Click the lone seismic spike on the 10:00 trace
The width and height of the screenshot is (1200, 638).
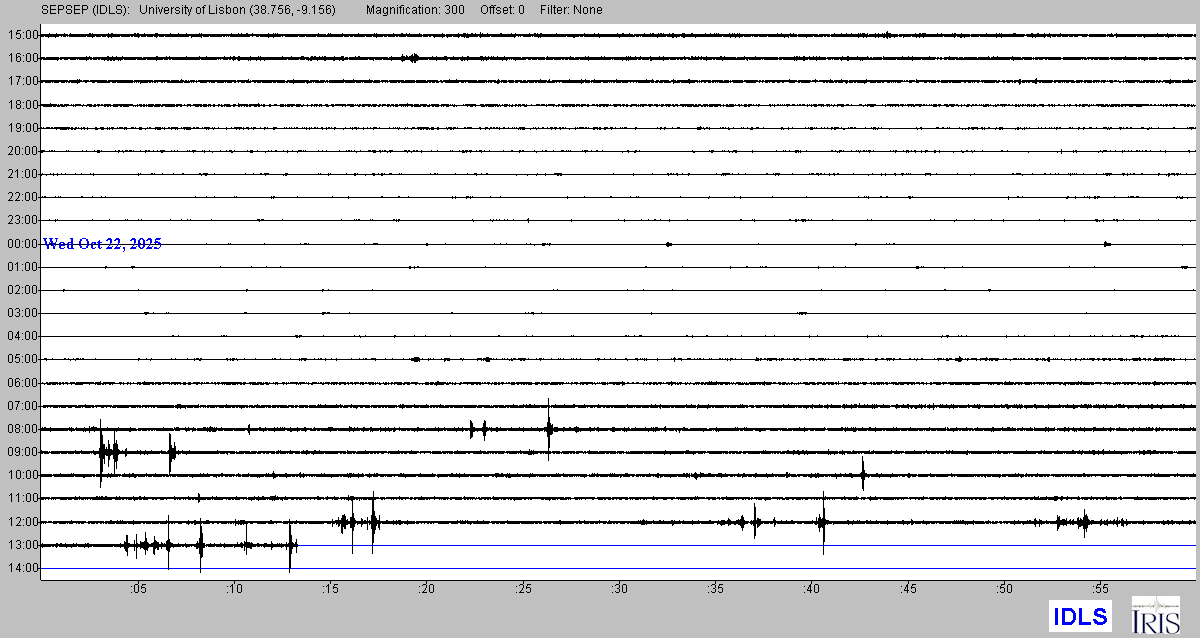click(x=862, y=474)
